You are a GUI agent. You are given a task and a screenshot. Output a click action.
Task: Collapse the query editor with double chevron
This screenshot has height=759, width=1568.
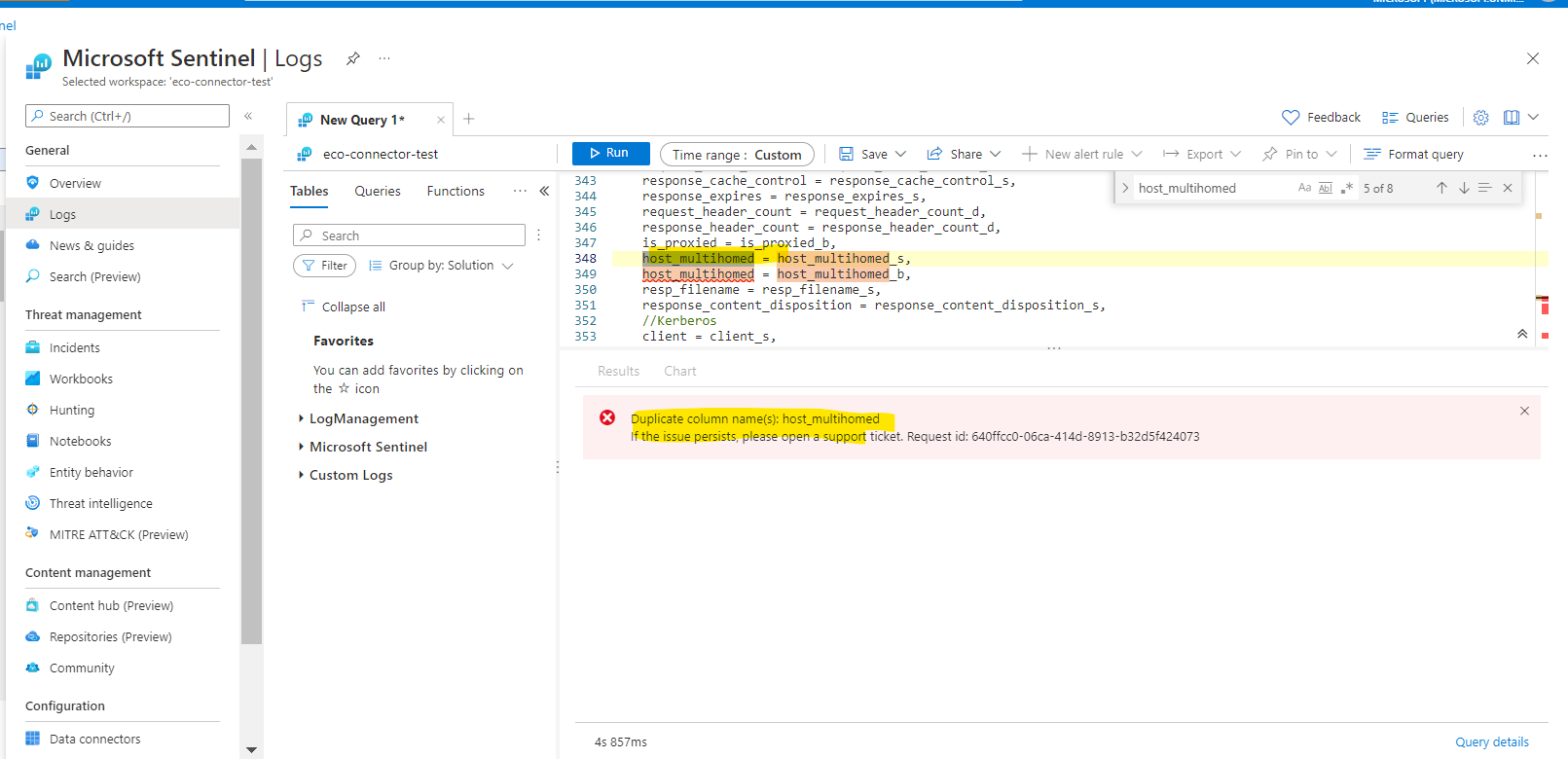1522,334
